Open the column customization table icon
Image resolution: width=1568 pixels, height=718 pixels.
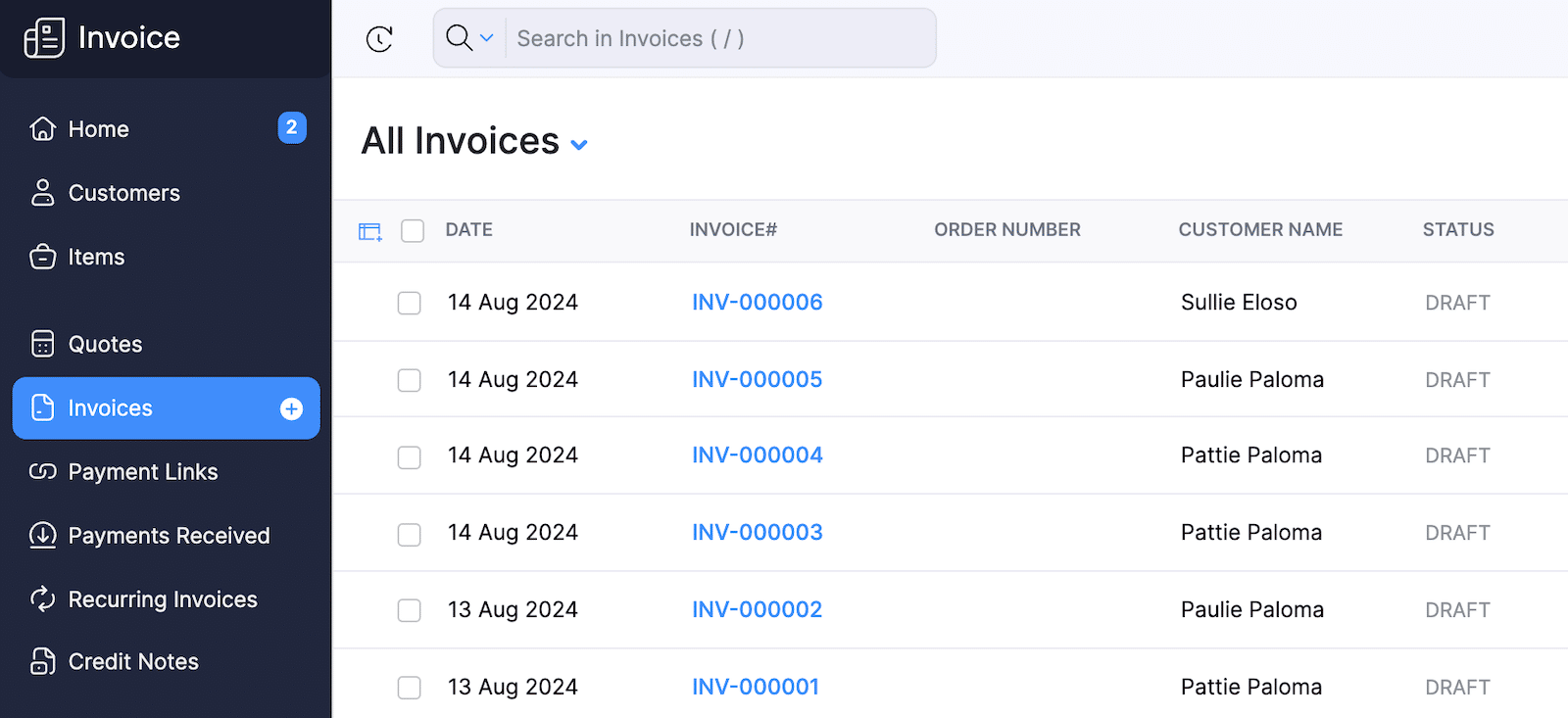pyautogui.click(x=369, y=230)
